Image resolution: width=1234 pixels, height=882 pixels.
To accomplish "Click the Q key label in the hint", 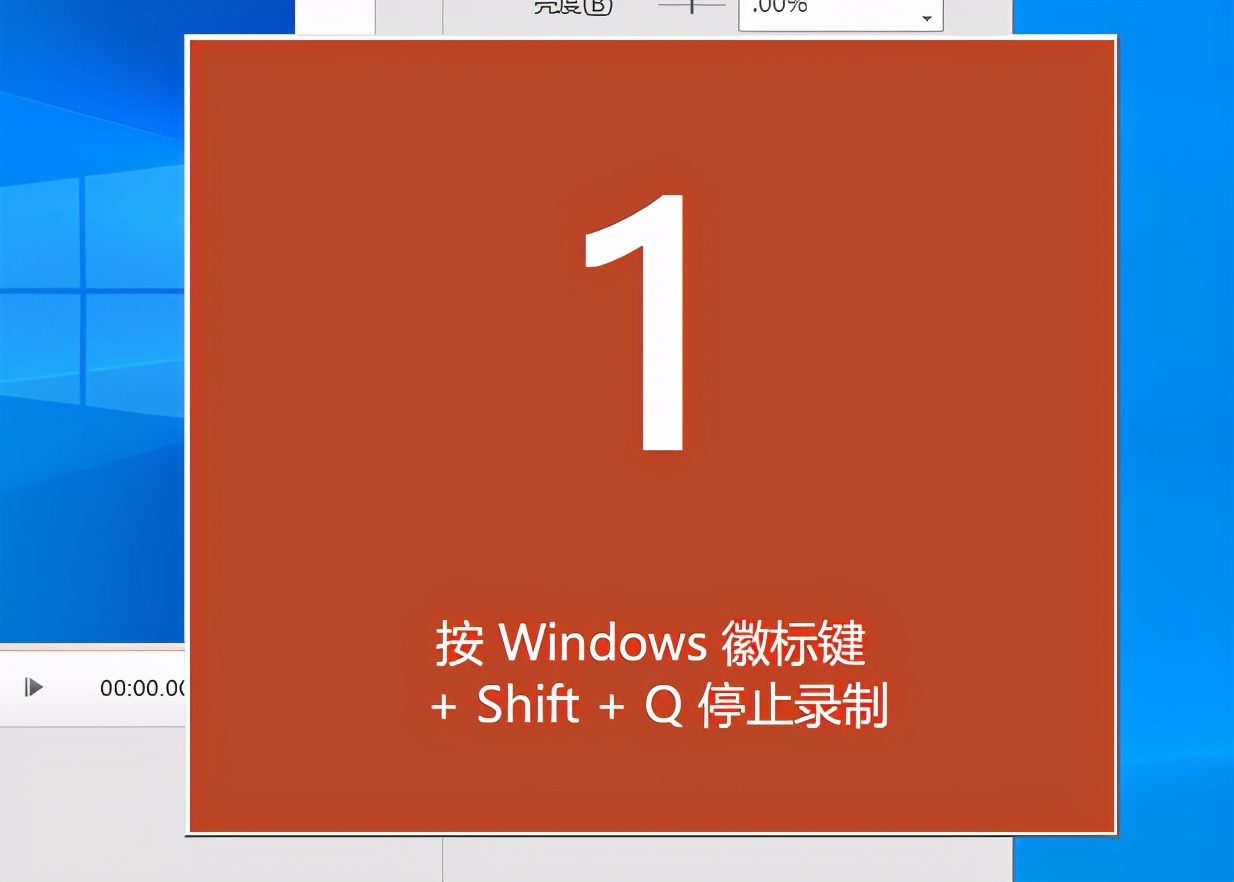I will coord(664,707).
